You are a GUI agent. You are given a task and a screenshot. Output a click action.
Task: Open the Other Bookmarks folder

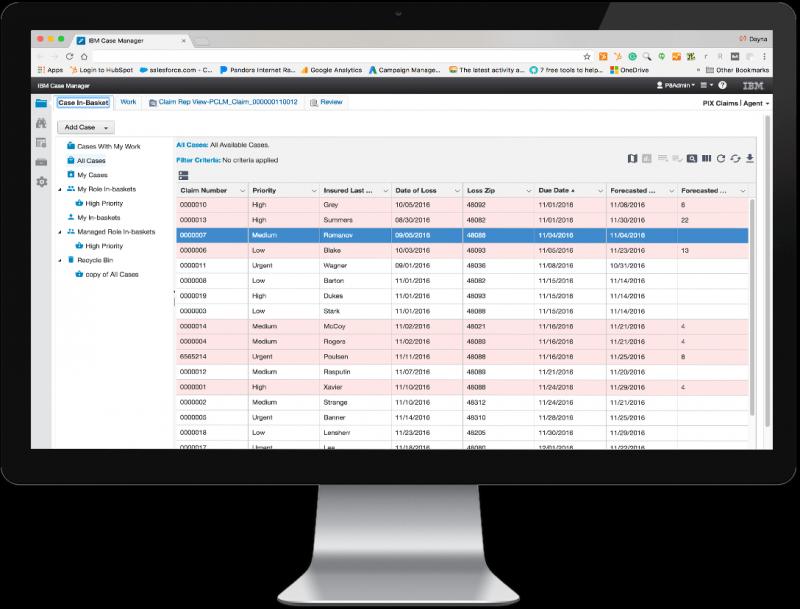click(x=737, y=70)
